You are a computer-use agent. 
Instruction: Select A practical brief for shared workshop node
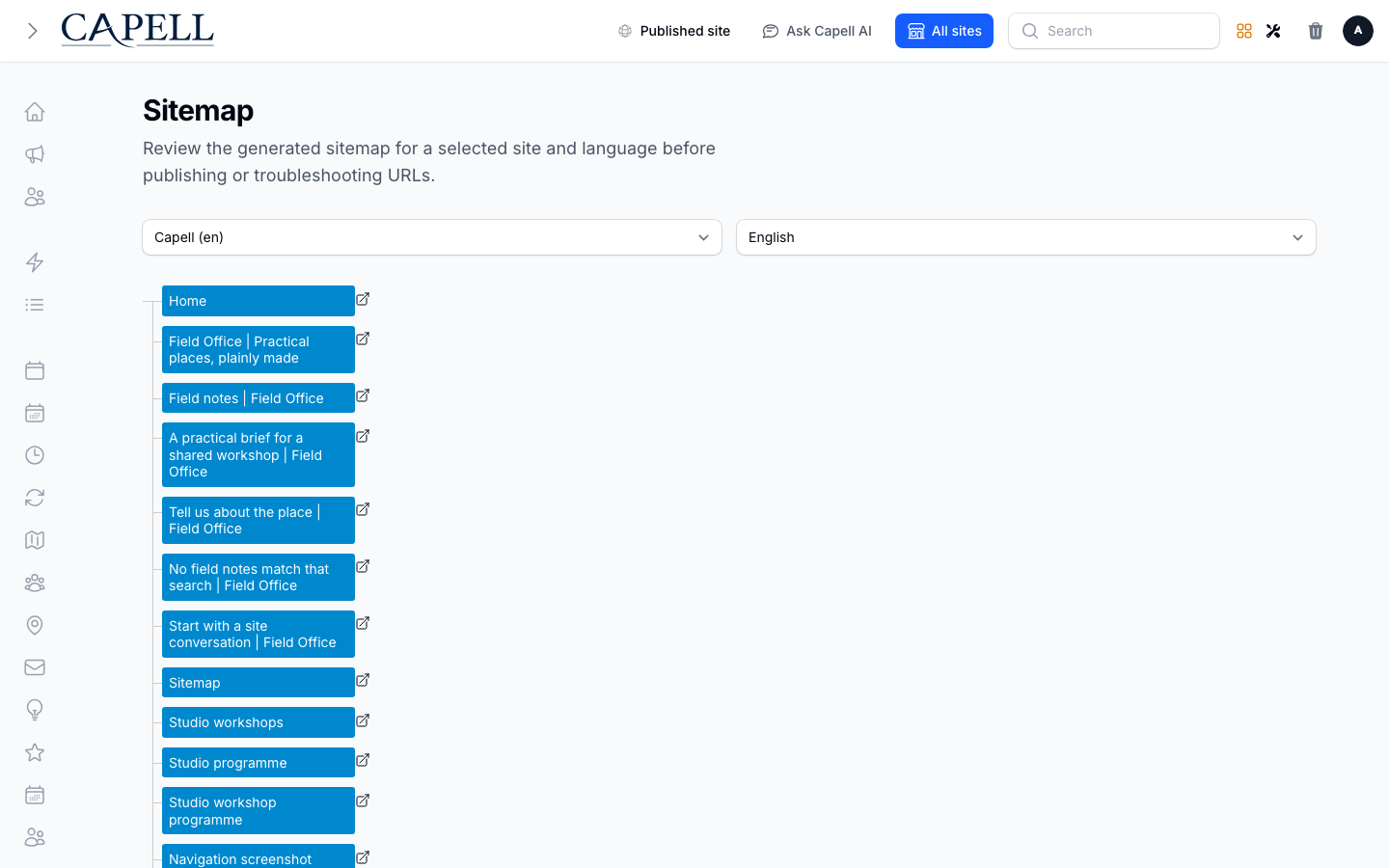(x=259, y=454)
